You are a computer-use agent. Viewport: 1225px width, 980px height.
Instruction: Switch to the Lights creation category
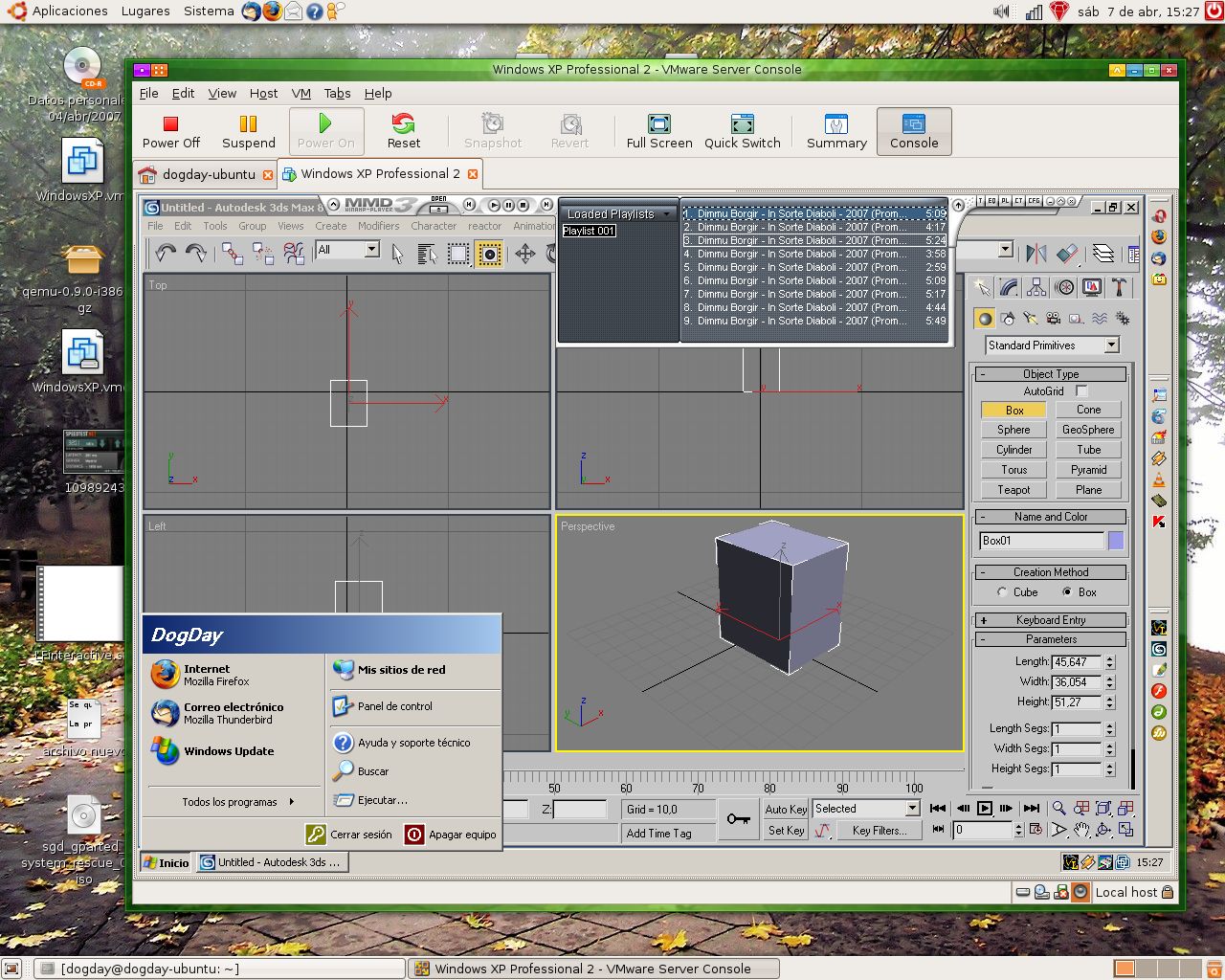click(1031, 319)
